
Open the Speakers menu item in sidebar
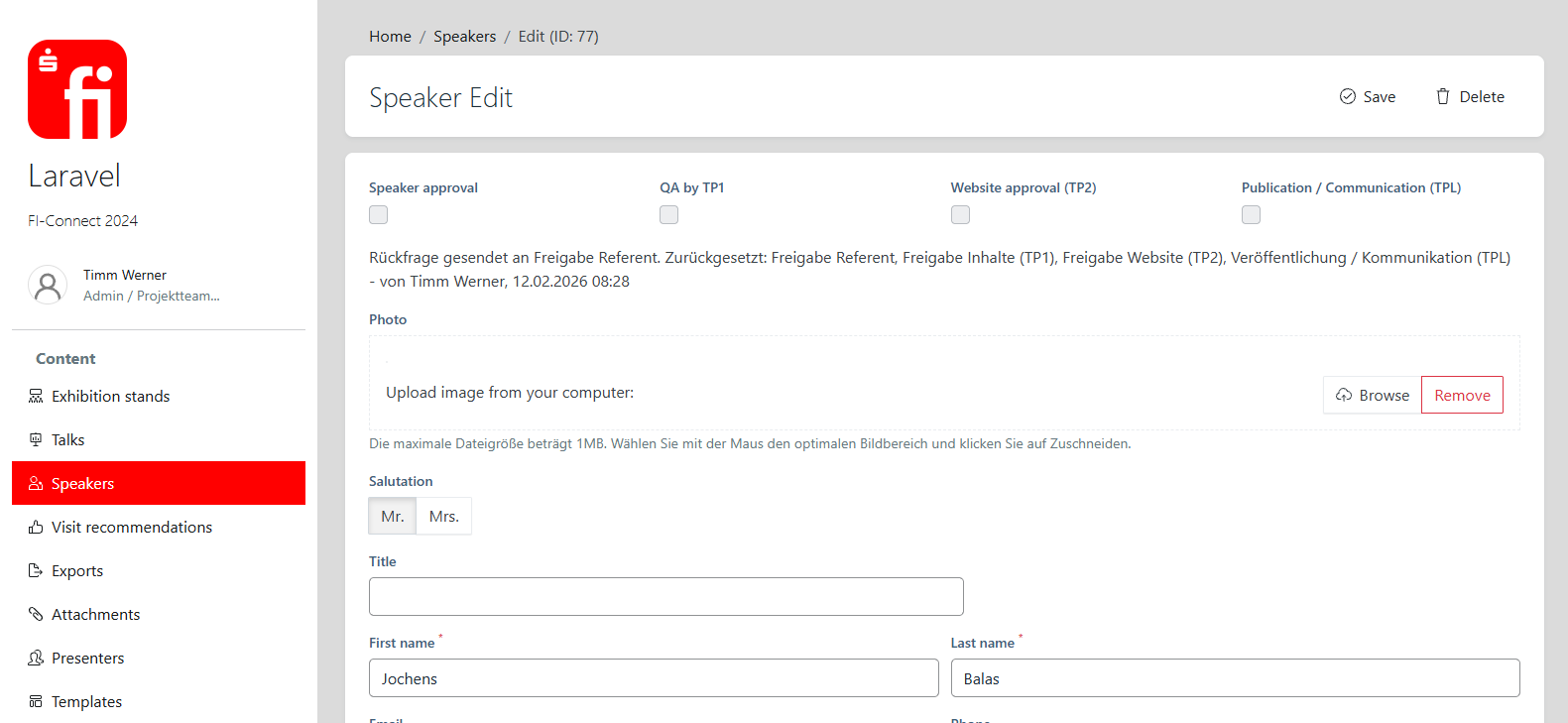[x=83, y=484]
